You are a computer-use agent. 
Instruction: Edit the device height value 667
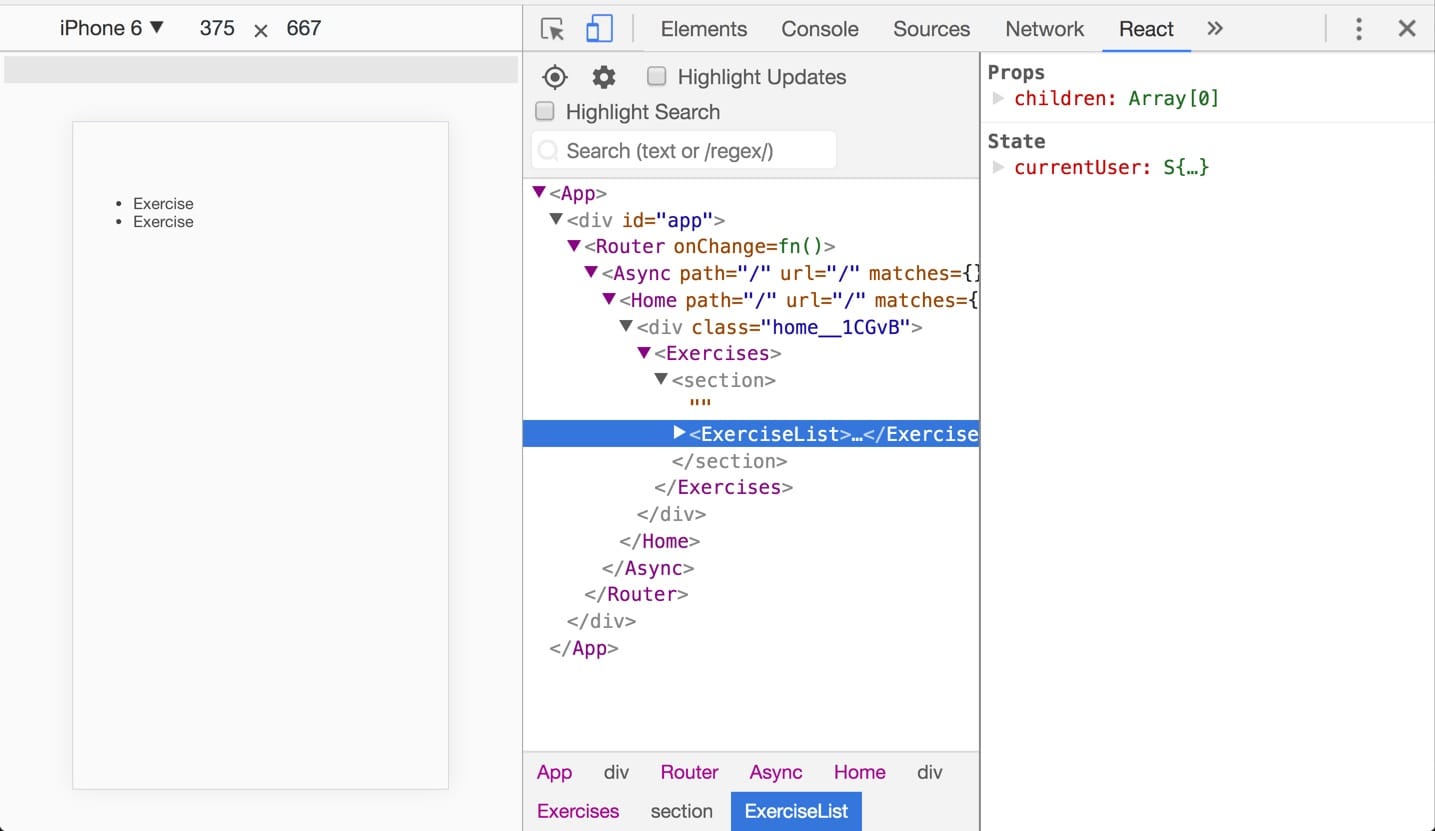tap(304, 28)
